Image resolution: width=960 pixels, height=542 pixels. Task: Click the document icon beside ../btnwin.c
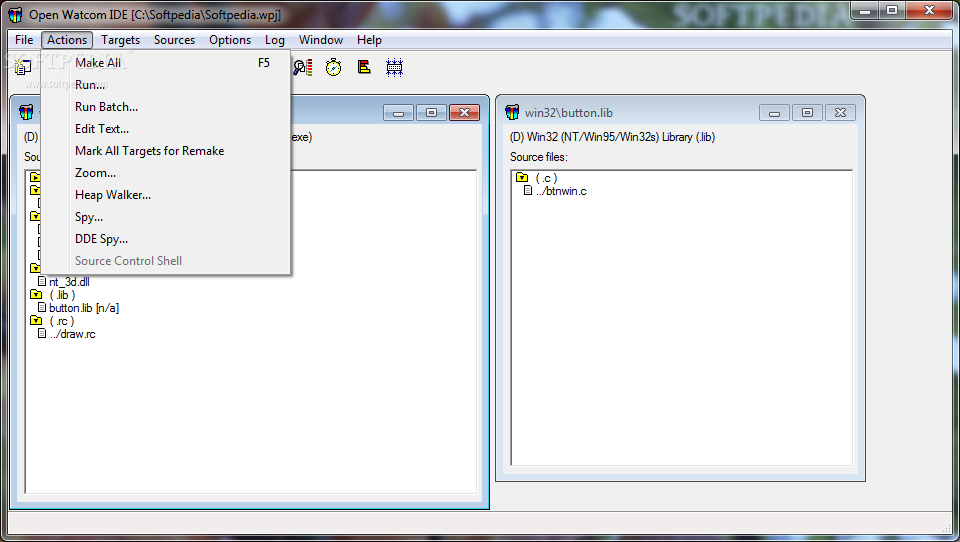coord(528,190)
